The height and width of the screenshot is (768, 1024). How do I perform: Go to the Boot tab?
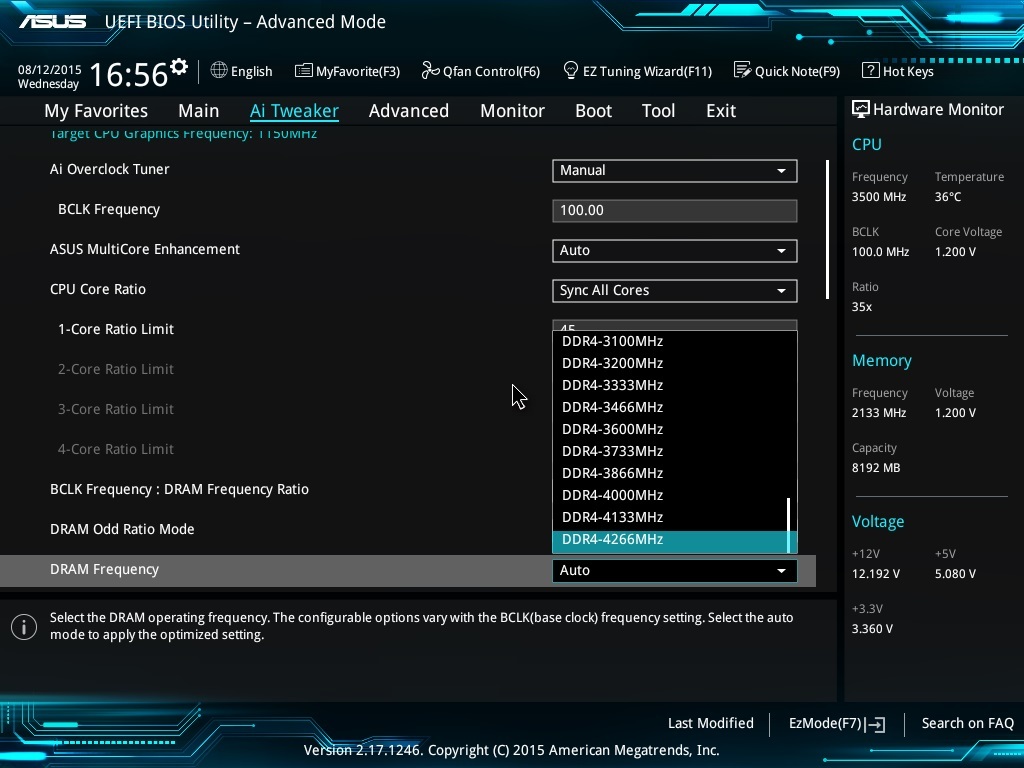(x=593, y=111)
